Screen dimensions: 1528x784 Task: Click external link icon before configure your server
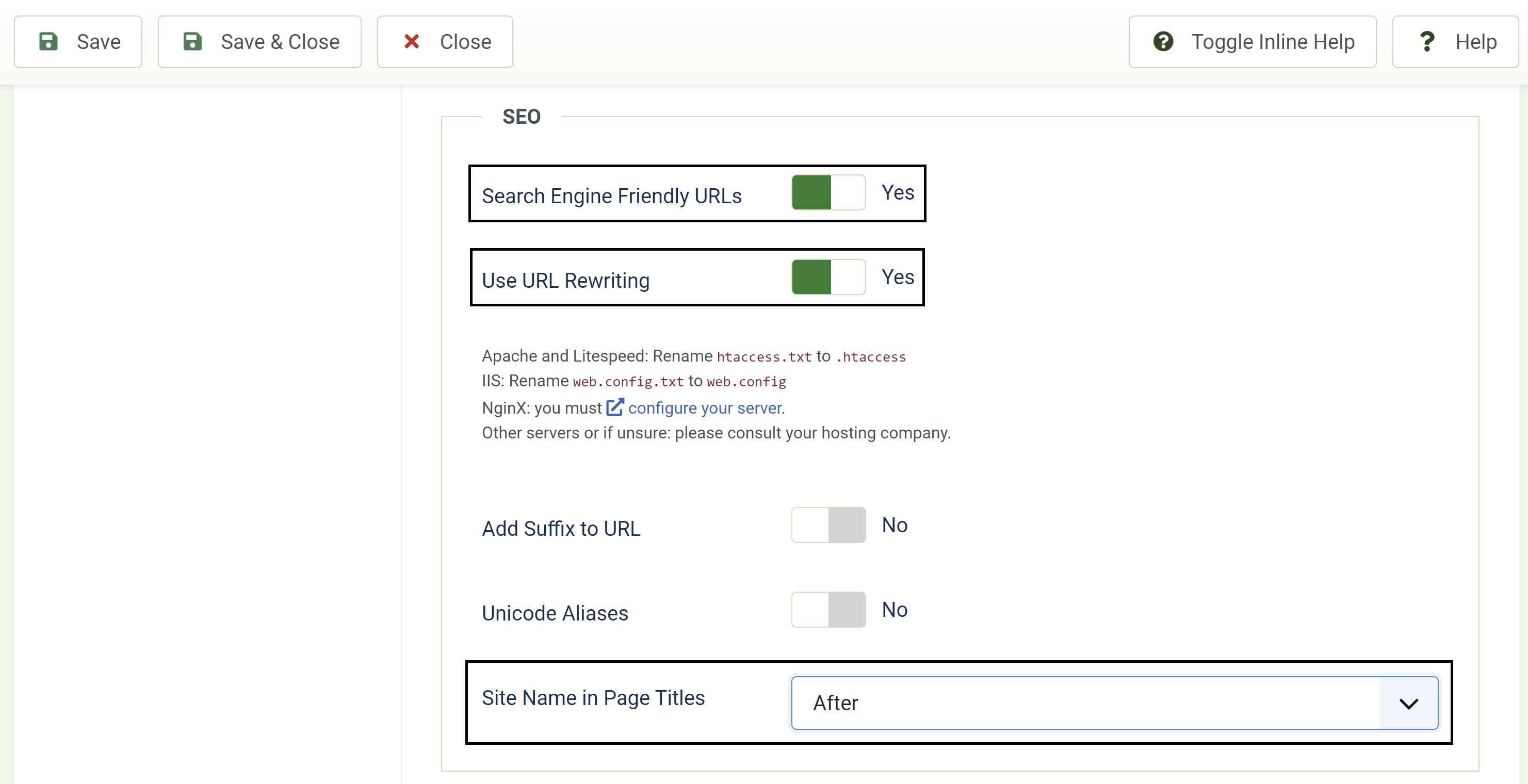[x=614, y=407]
